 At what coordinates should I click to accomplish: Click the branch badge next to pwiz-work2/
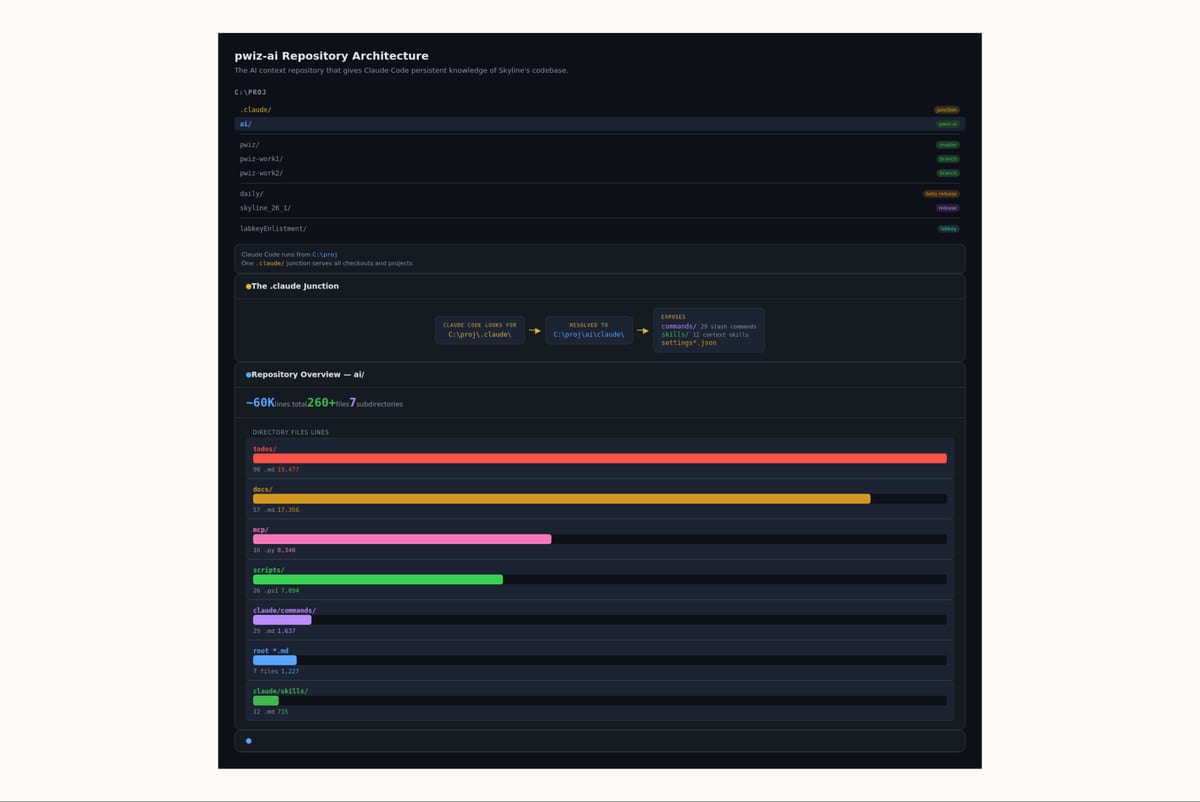947,173
